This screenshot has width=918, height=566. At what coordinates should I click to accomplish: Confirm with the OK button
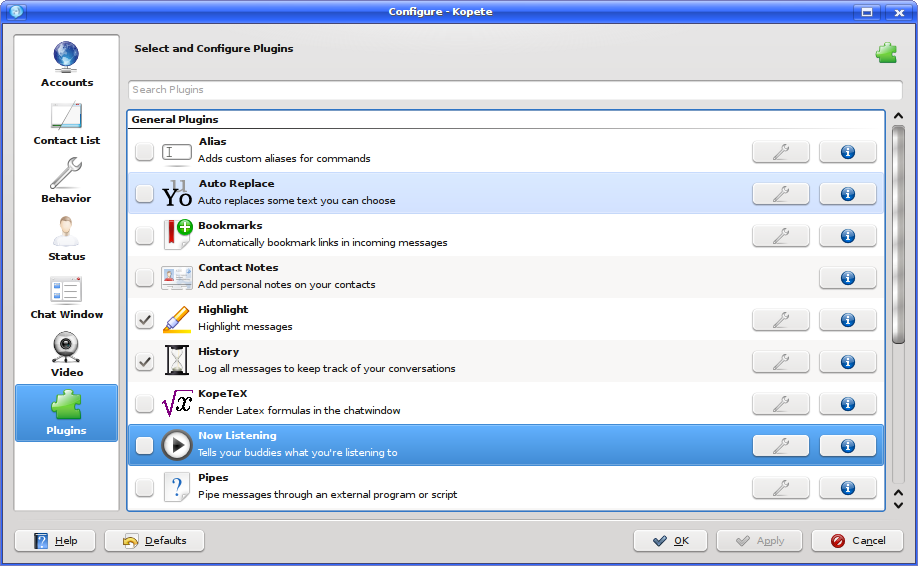click(670, 540)
